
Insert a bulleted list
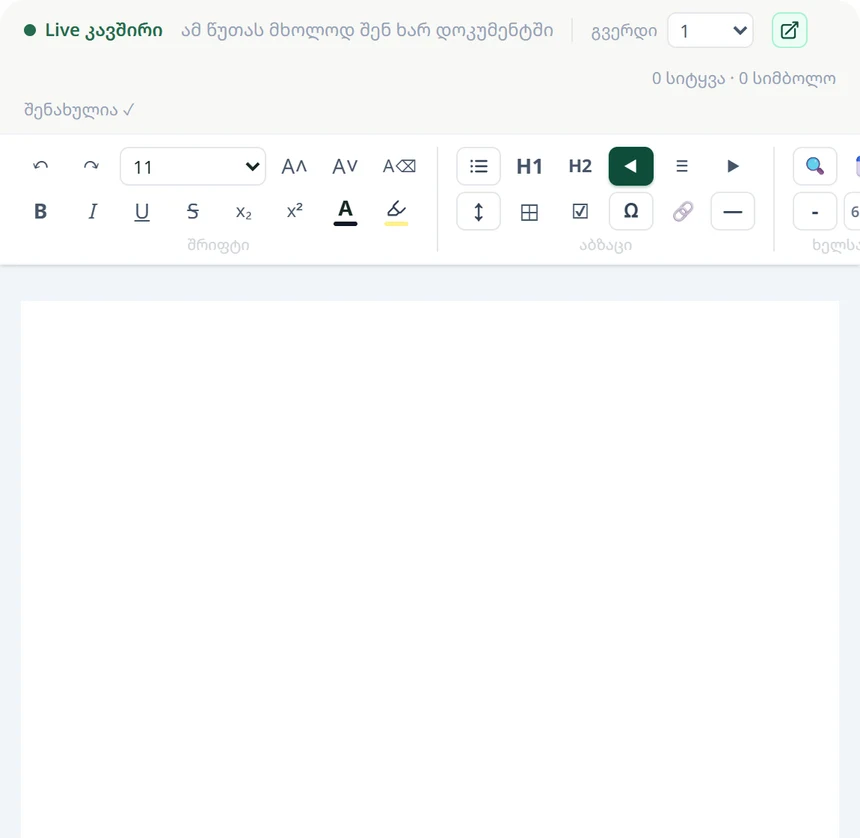point(478,166)
